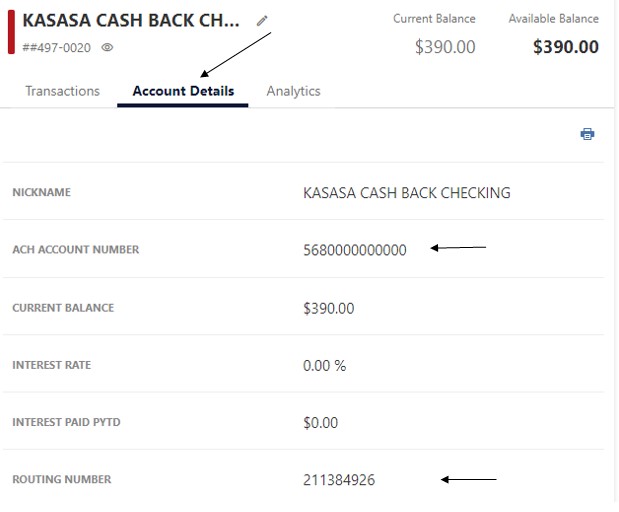The width and height of the screenshot is (619, 512).
Task: Click the $390.00 value in Current Balance row
Action: pyautogui.click(x=328, y=308)
